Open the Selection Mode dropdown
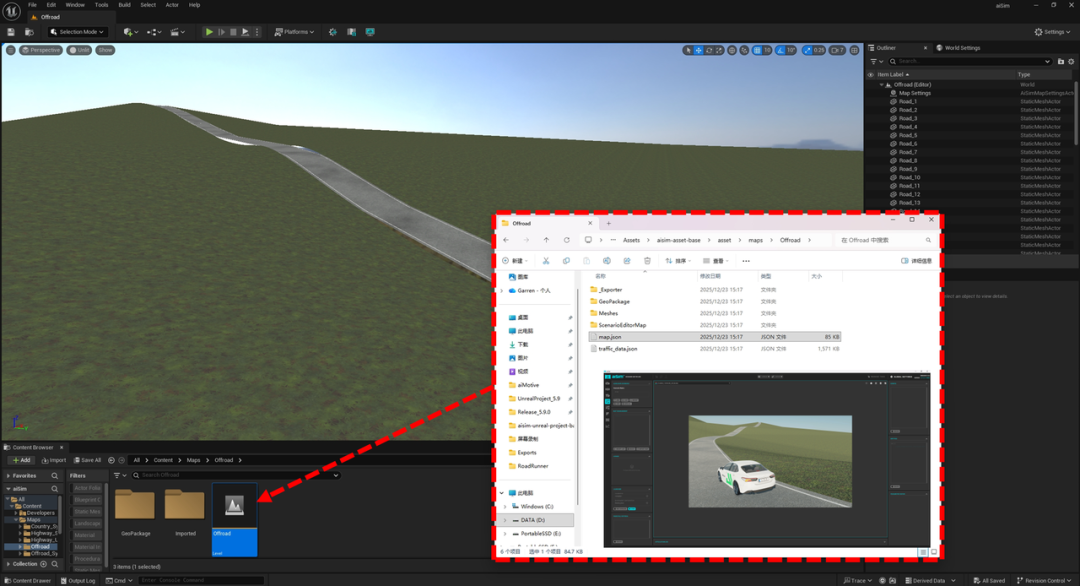Viewport: 1080px width, 586px height. coord(79,32)
